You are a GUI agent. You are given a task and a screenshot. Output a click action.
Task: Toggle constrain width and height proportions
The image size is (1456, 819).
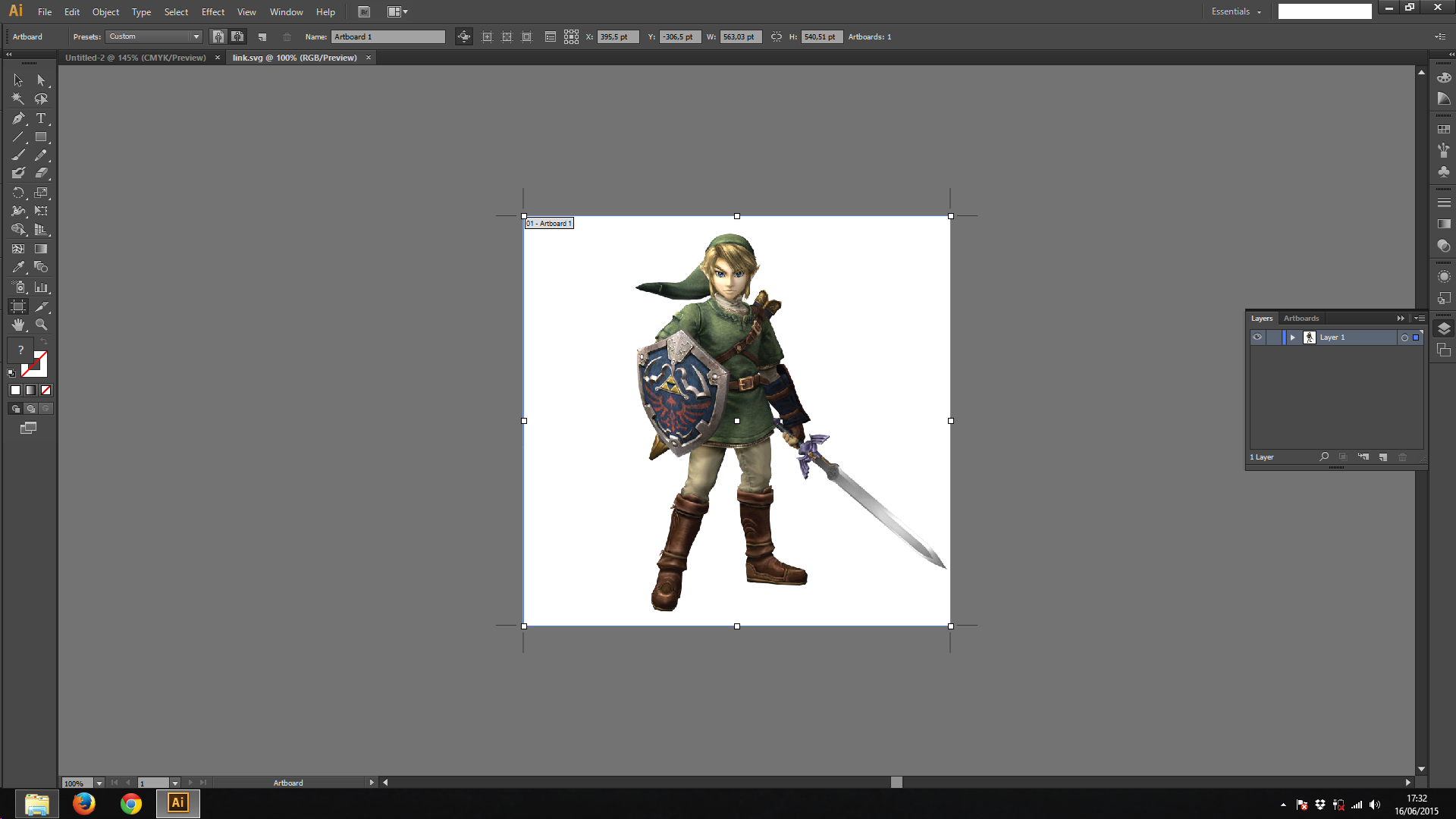pos(776,36)
